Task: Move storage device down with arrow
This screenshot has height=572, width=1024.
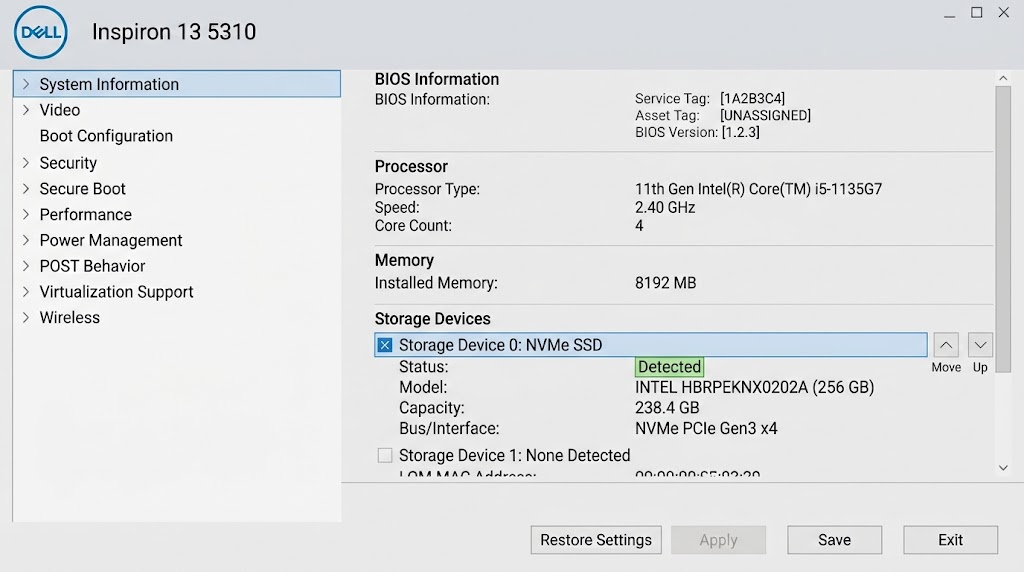Action: [x=980, y=345]
